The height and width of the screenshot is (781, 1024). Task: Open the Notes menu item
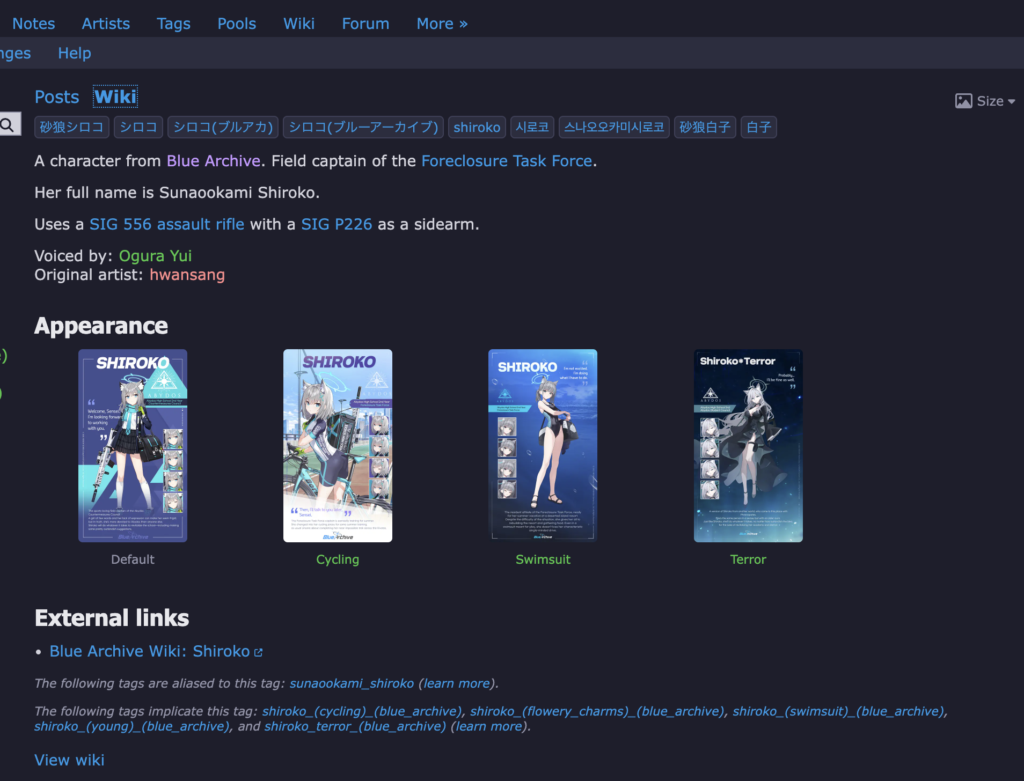[33, 24]
